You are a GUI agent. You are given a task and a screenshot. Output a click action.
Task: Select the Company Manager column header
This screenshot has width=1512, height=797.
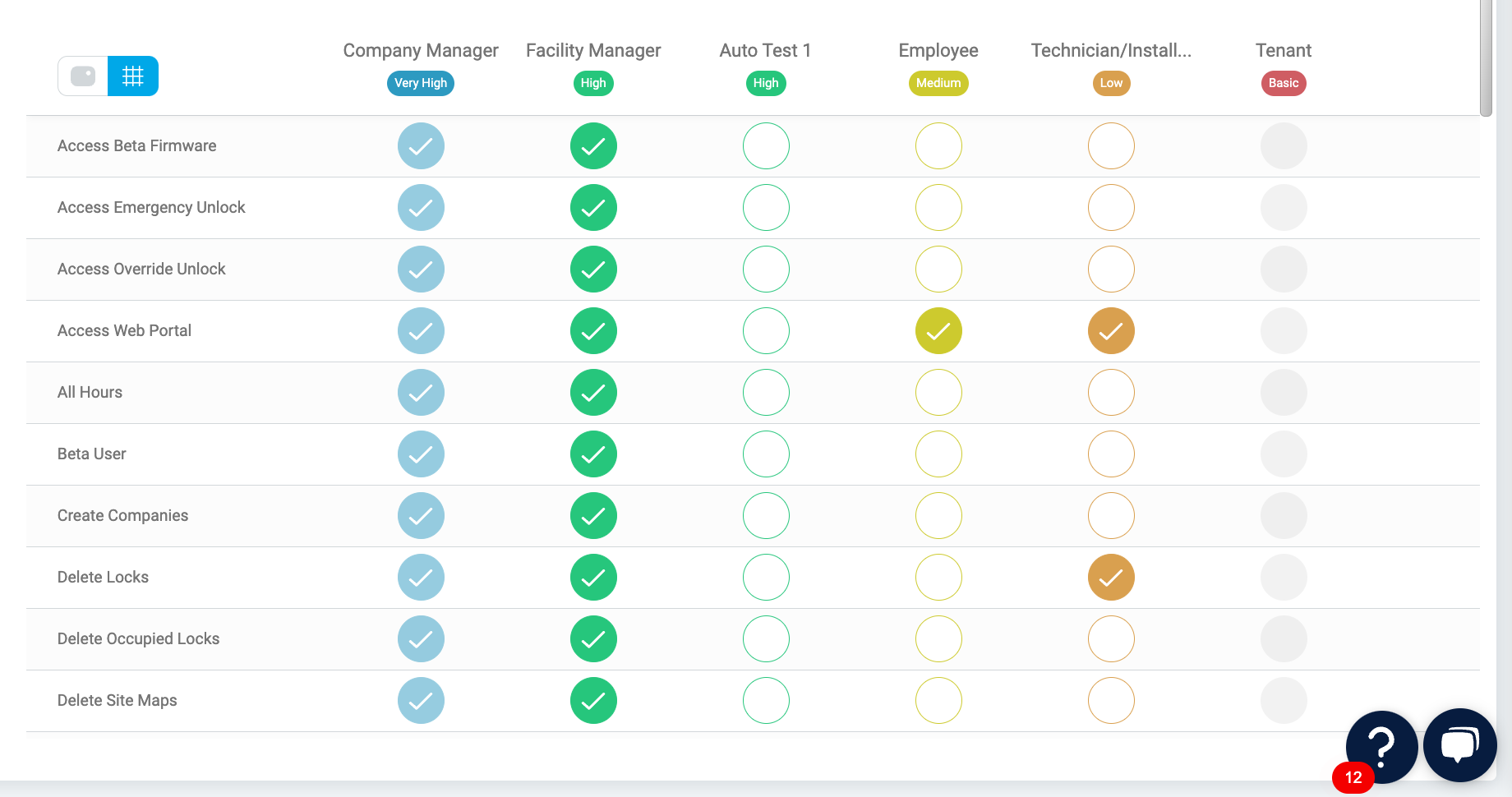(421, 50)
